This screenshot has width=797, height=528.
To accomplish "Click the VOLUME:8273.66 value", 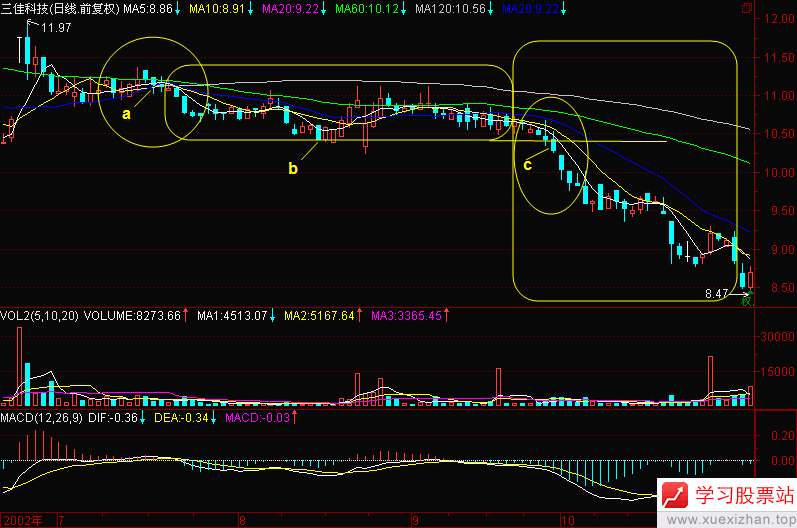I will pos(132,316).
